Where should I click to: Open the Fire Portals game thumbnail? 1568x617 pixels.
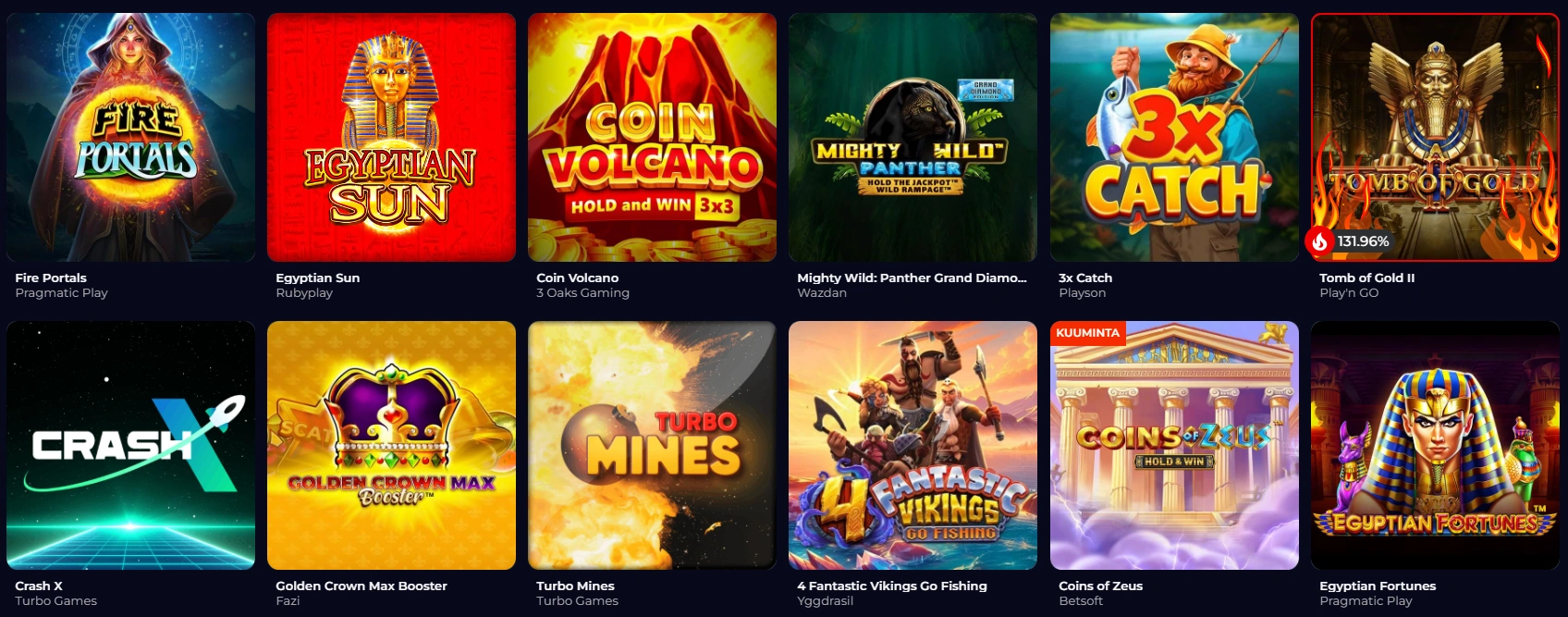[x=130, y=137]
